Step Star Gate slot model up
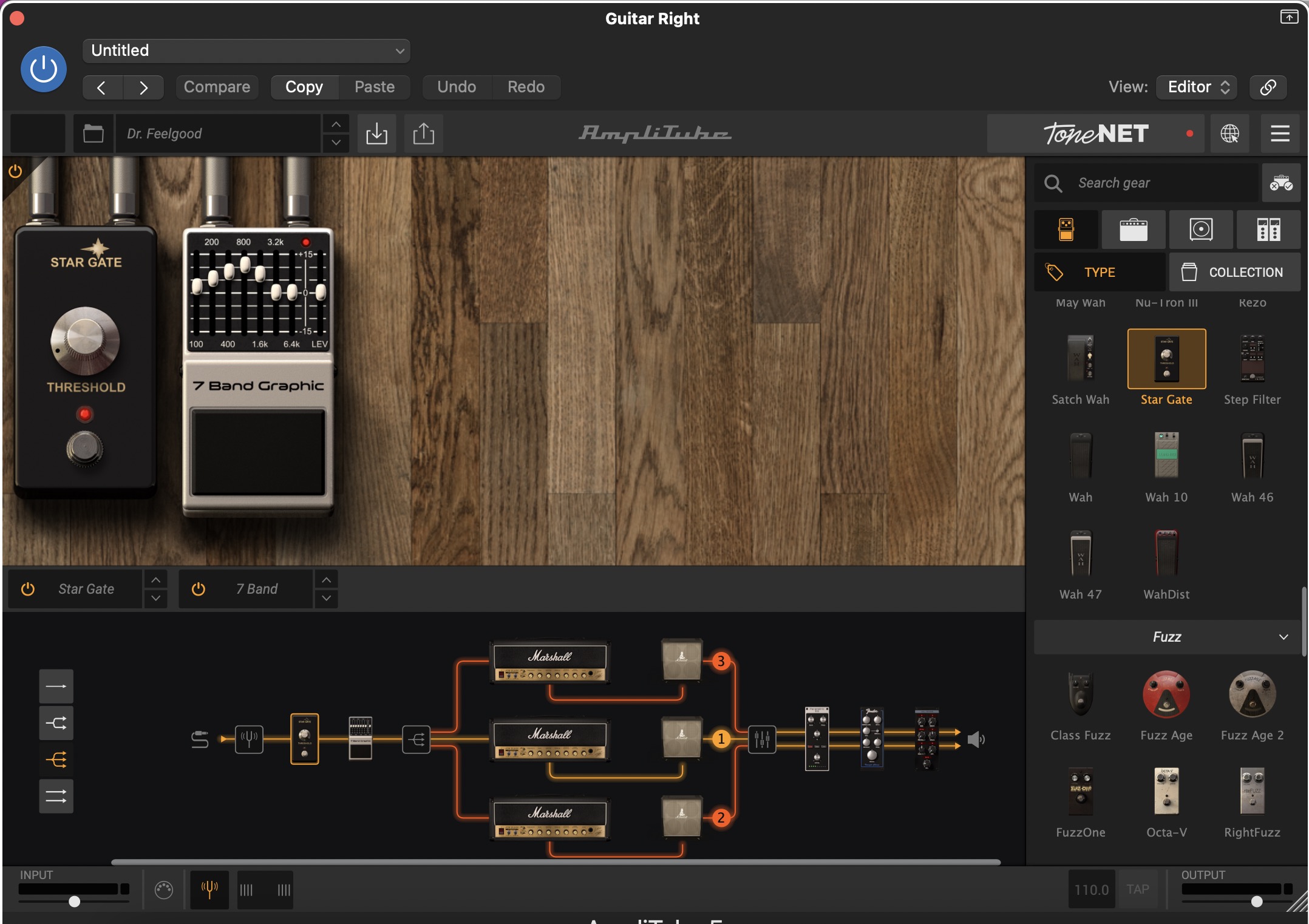1309x924 pixels. point(156,580)
